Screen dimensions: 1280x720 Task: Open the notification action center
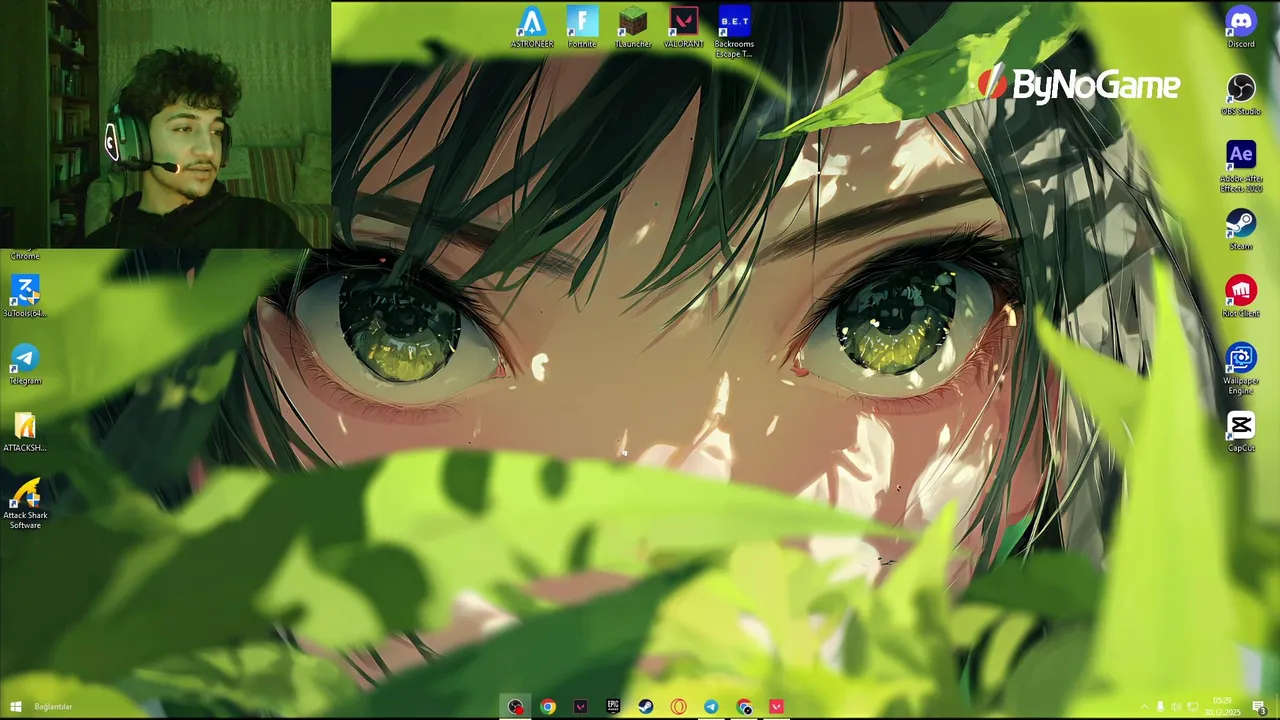tap(1260, 707)
